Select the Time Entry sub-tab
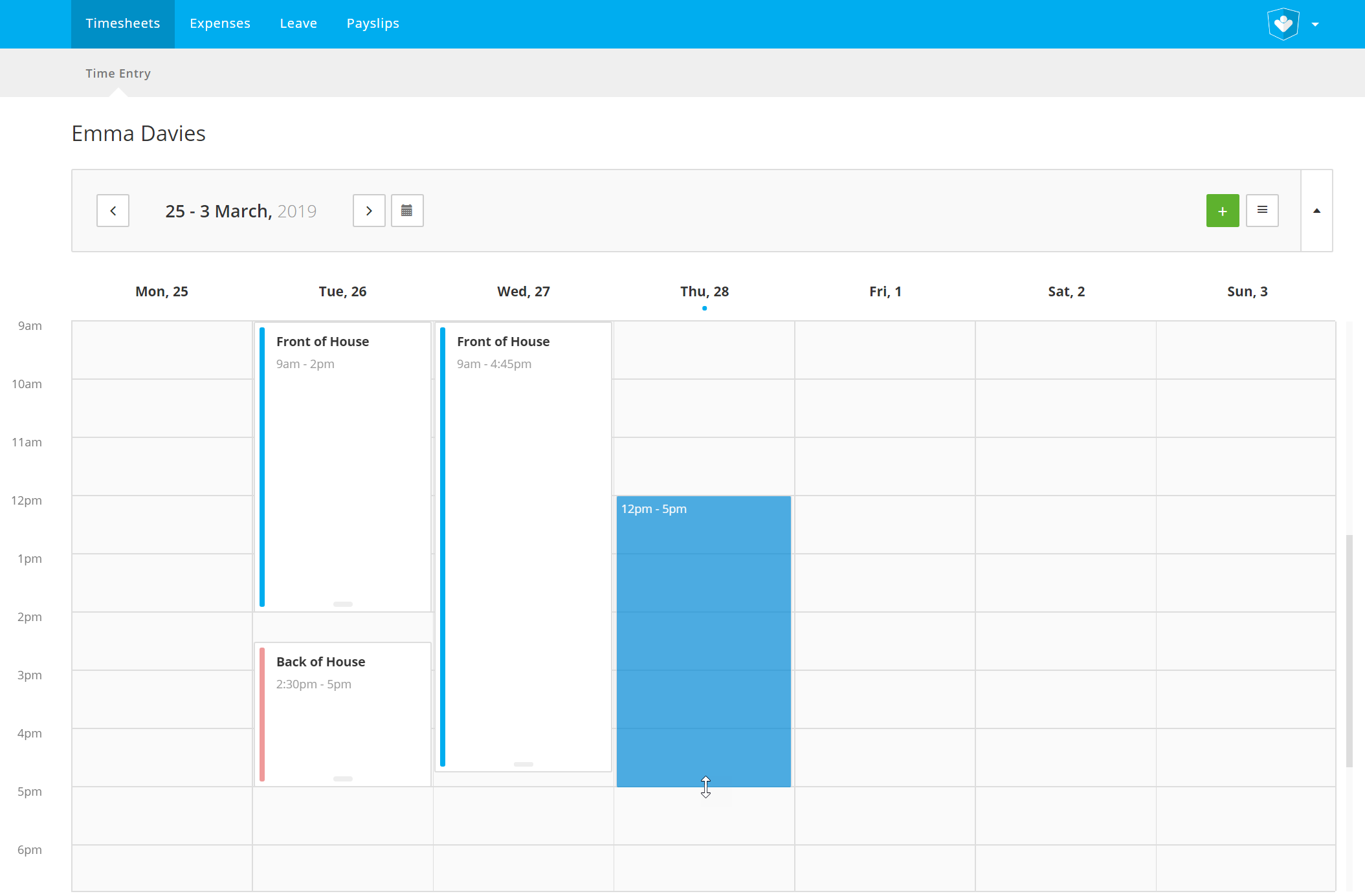 (118, 73)
